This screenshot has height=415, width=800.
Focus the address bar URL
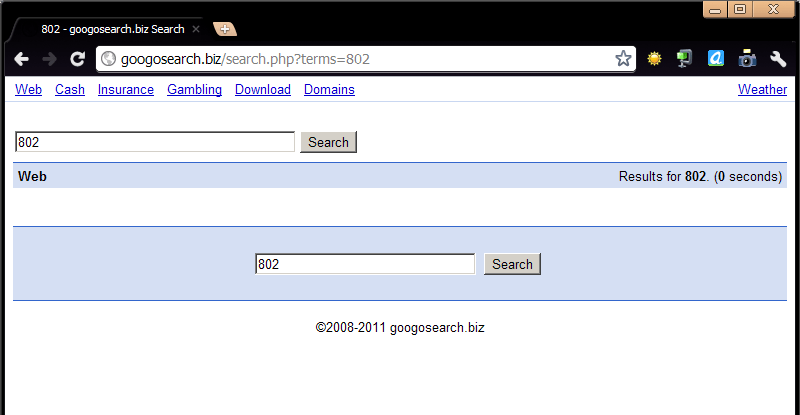360,59
